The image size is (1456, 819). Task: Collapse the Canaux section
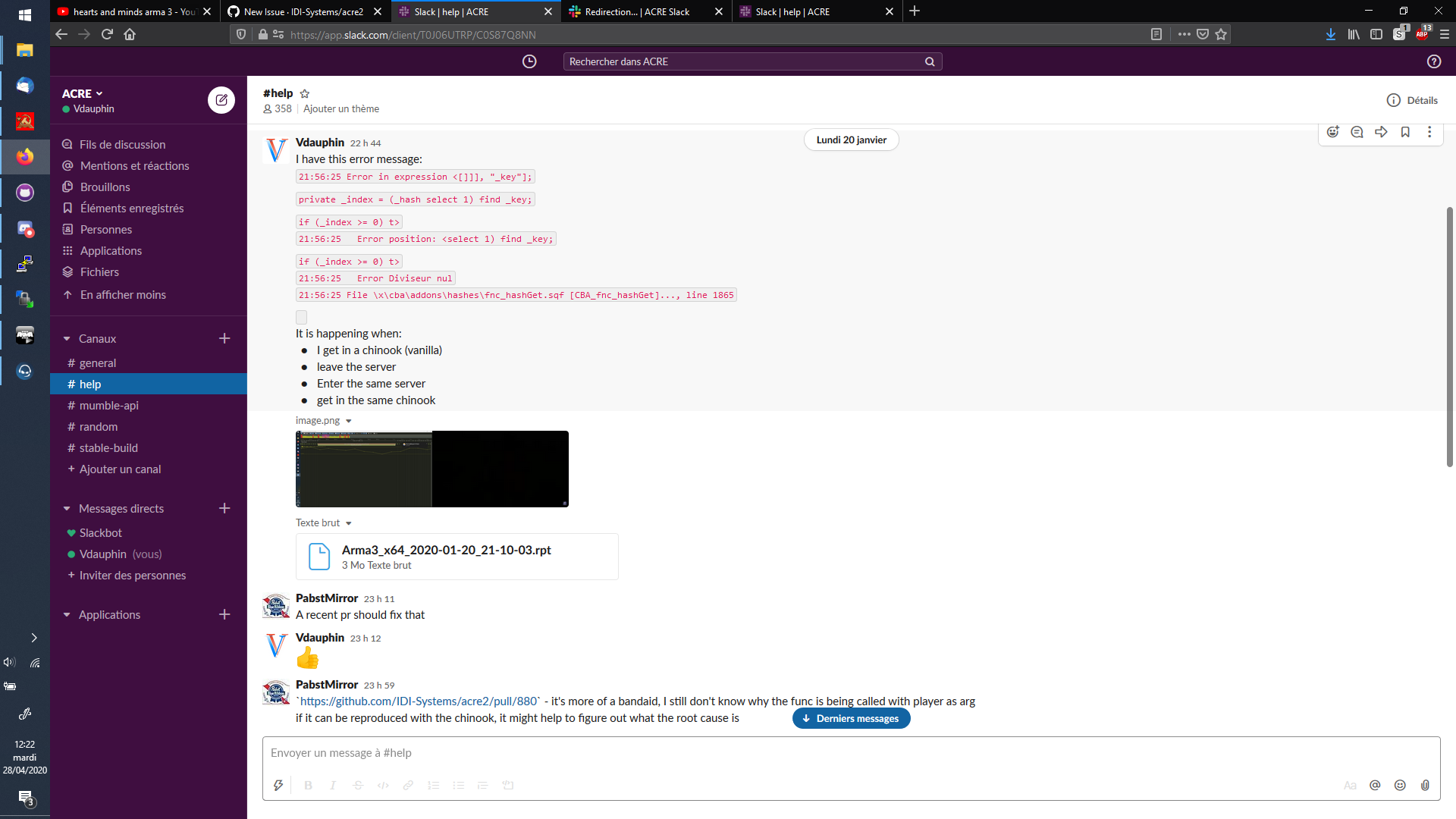67,338
